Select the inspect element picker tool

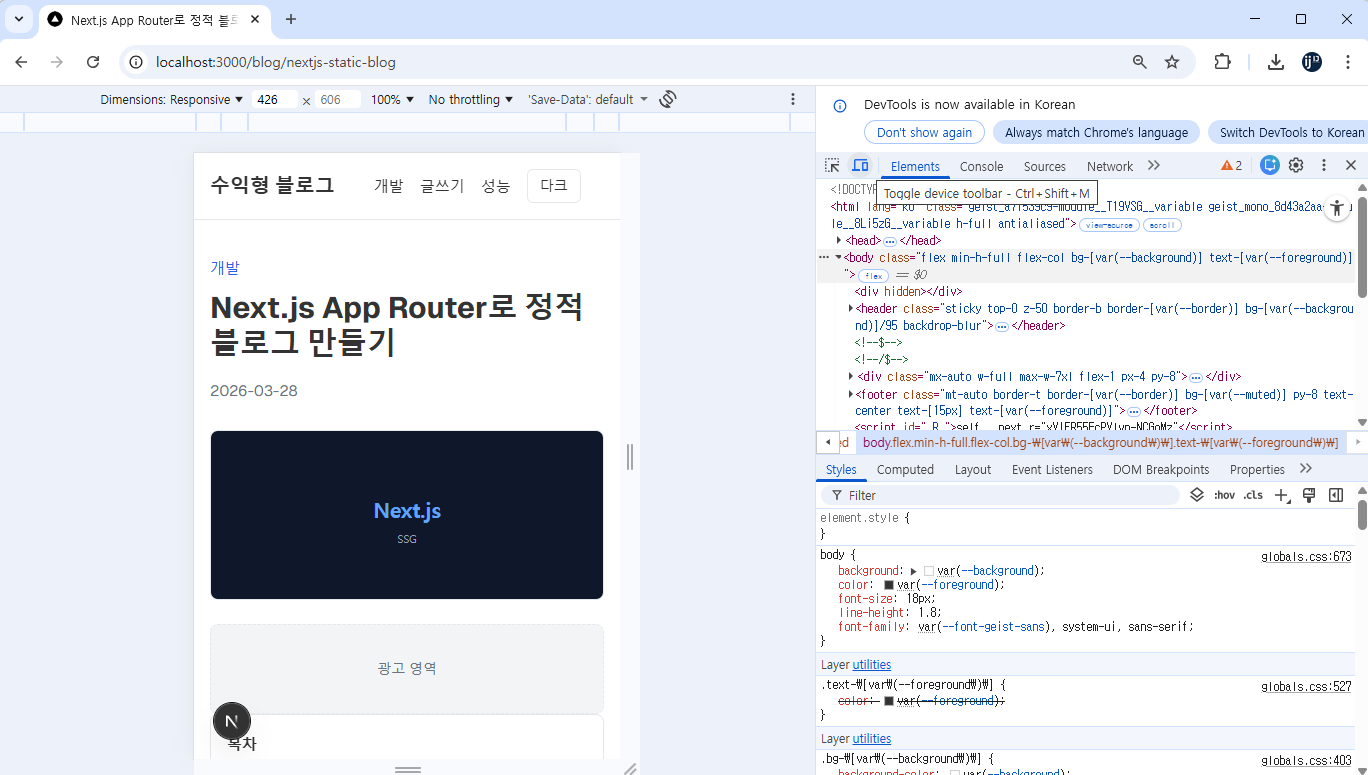(831, 165)
